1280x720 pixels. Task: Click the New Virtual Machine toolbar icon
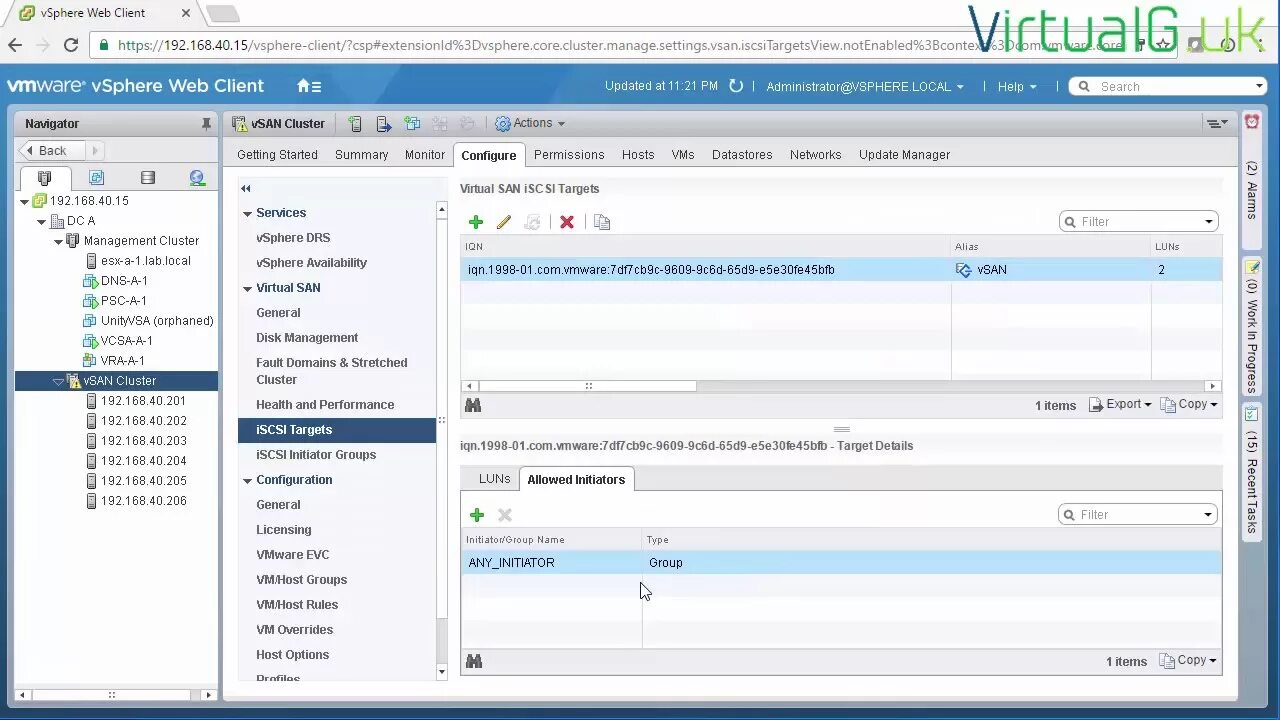(x=412, y=124)
